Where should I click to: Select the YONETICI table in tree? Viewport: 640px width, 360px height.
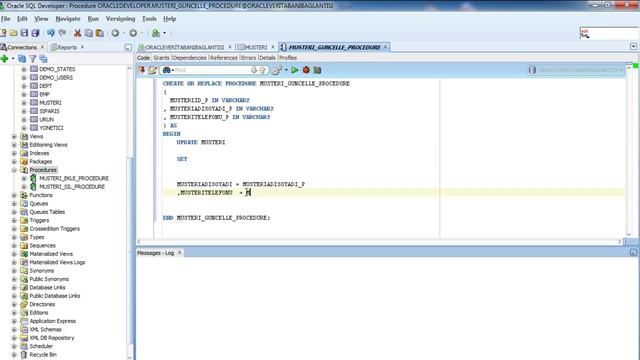click(x=51, y=128)
